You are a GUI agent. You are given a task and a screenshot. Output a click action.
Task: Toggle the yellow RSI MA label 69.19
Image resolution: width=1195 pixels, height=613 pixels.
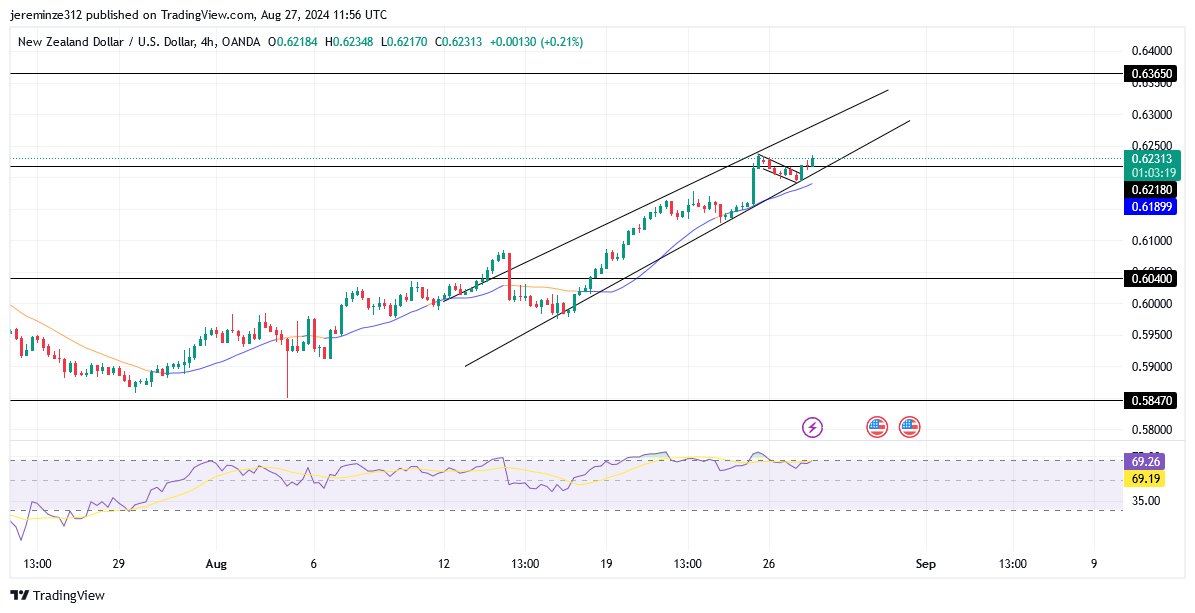(x=1147, y=479)
